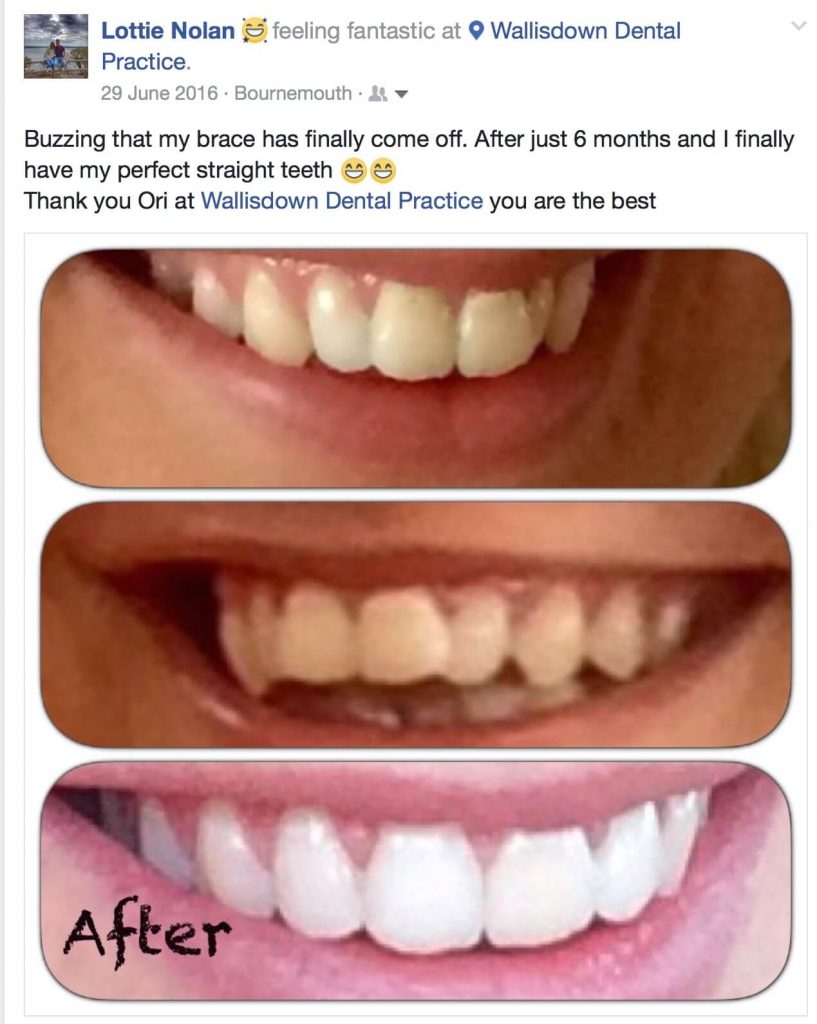
Task: Click Wallisdown Dental Practice link in post text
Action: 342,200
